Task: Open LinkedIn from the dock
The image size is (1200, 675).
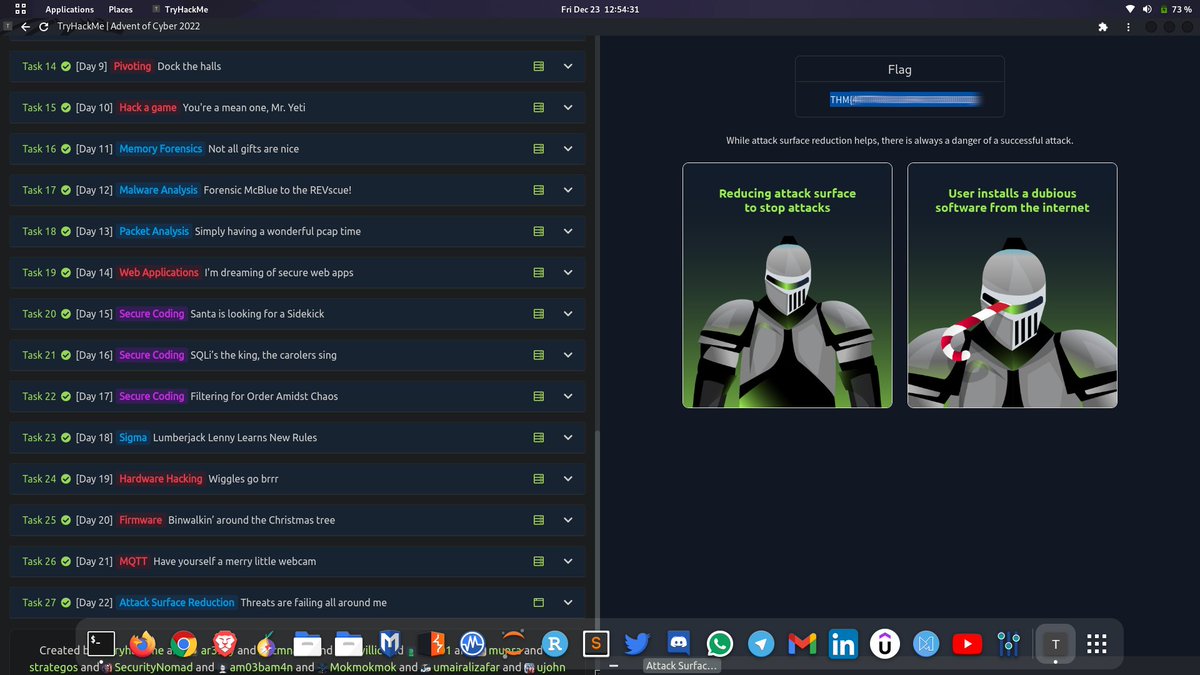Action: tap(843, 644)
